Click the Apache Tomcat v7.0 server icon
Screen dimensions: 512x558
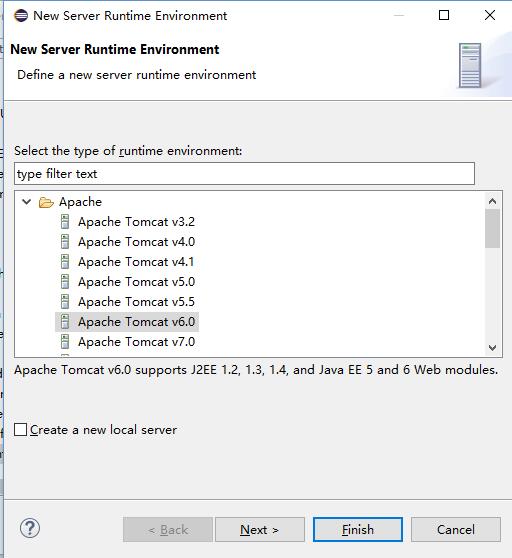click(x=65, y=342)
